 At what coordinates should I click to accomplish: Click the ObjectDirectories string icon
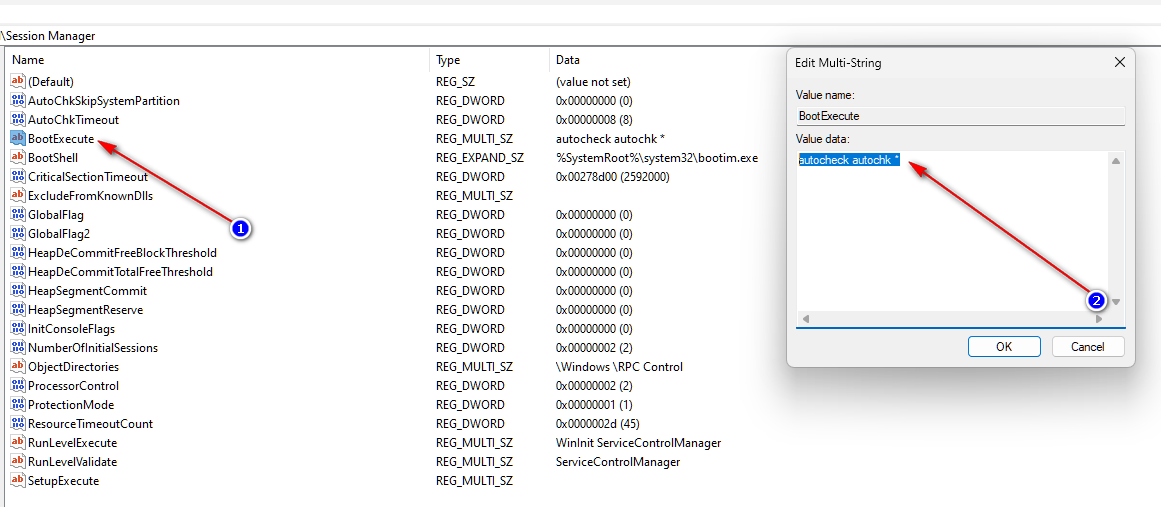point(18,366)
